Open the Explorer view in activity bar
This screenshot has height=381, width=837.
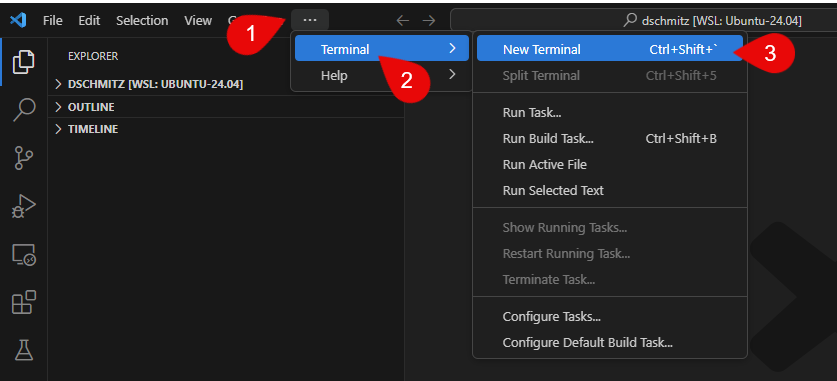pos(23,61)
